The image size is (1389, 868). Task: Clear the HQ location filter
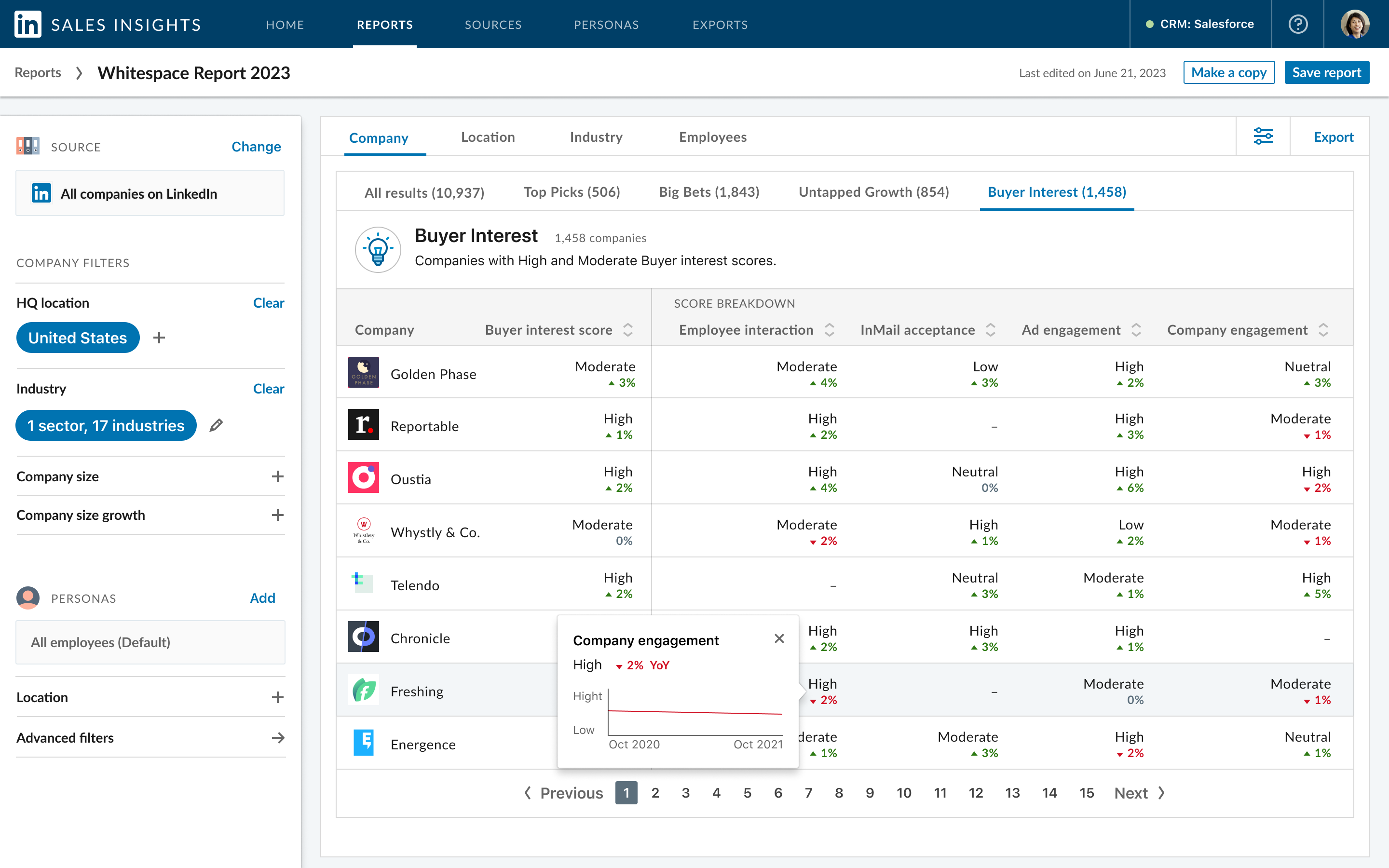point(268,302)
